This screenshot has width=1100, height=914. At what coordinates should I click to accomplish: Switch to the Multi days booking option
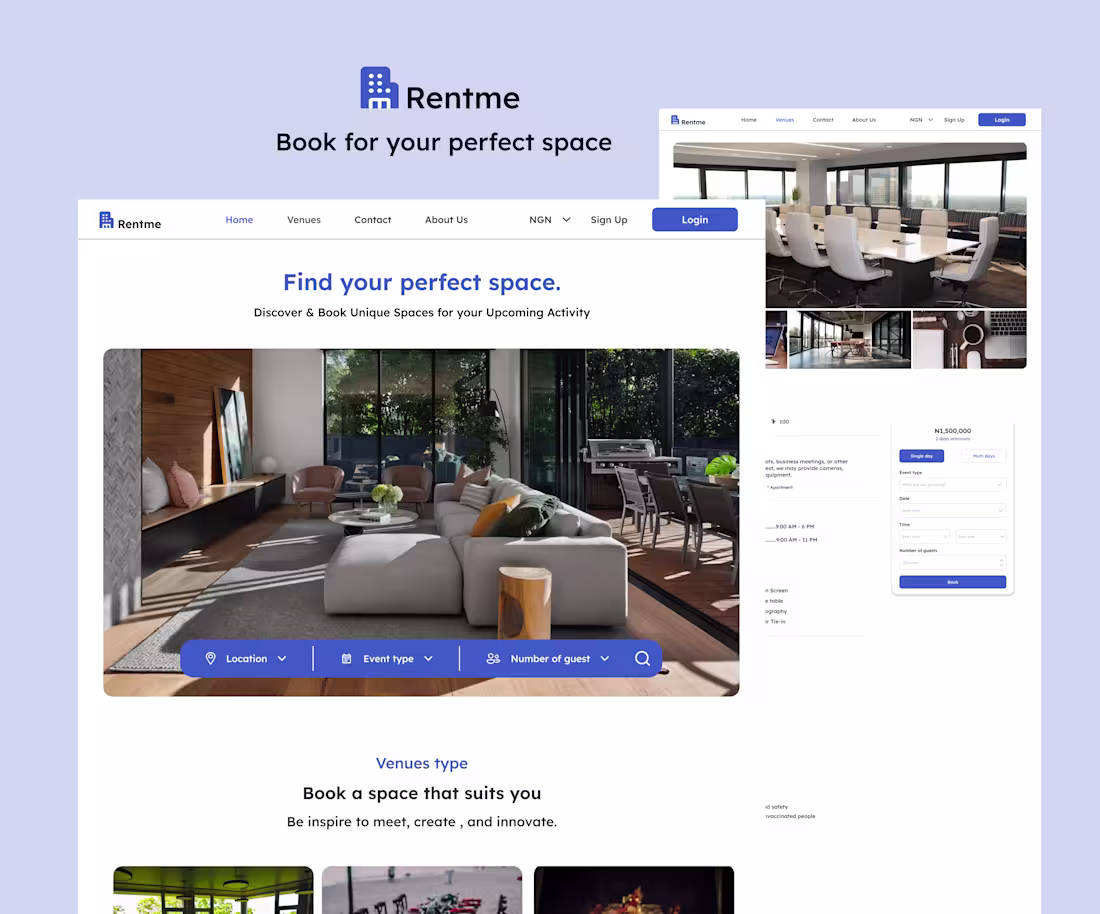(x=983, y=456)
